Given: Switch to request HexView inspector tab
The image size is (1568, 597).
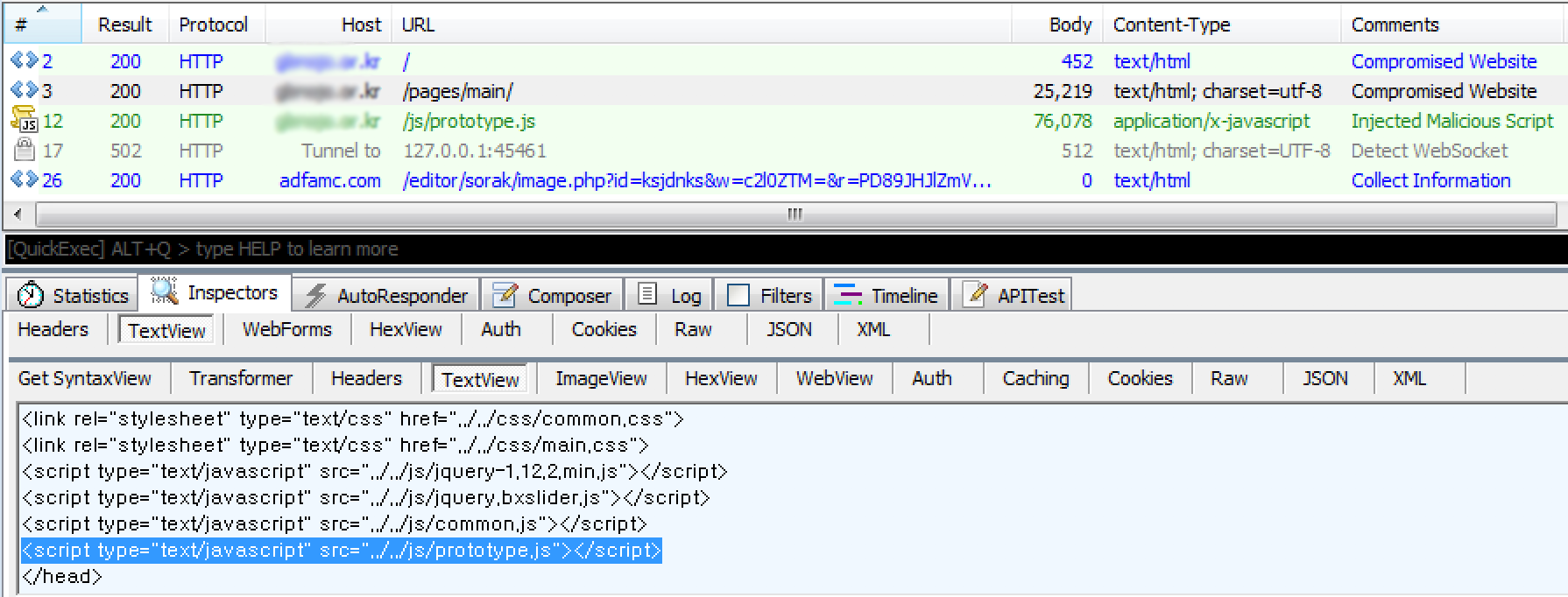Looking at the screenshot, I should (406, 329).
